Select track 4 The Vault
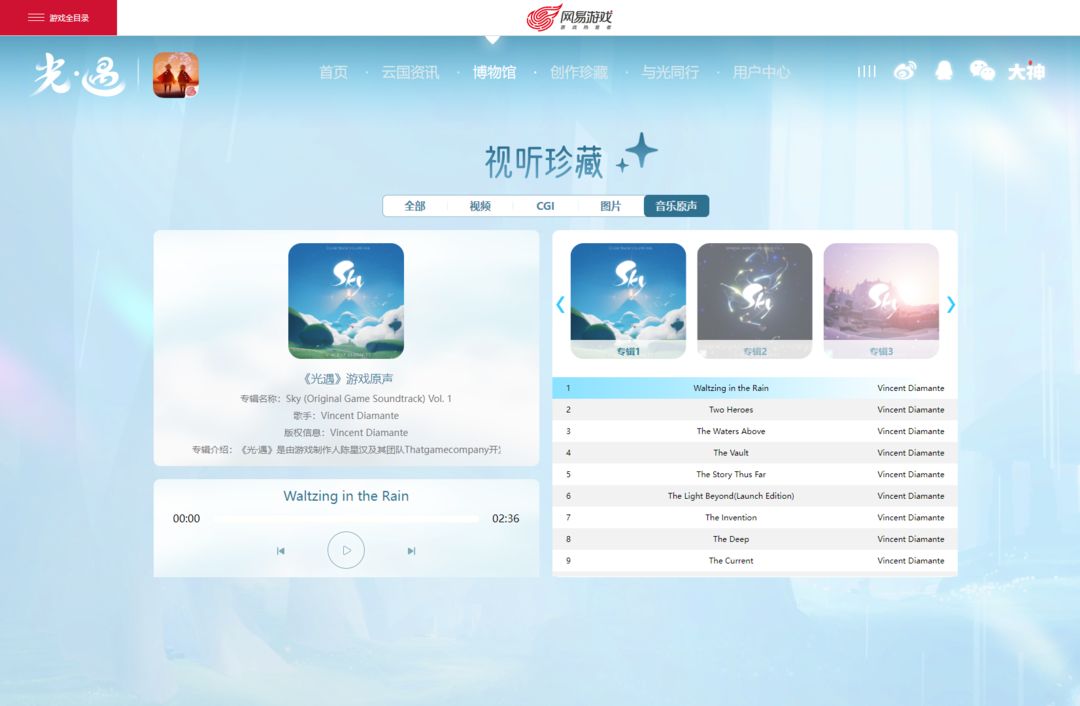The width and height of the screenshot is (1080, 706). click(754, 453)
